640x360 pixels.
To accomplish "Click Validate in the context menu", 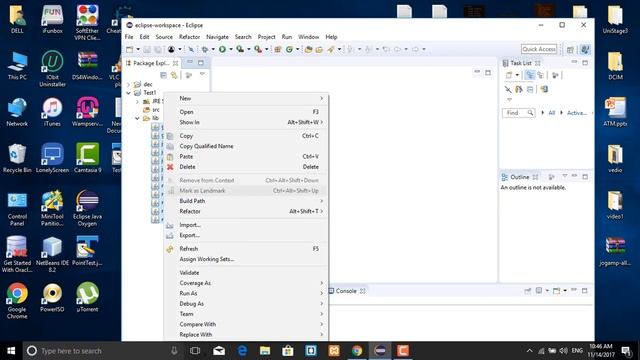I will [x=246, y=273].
